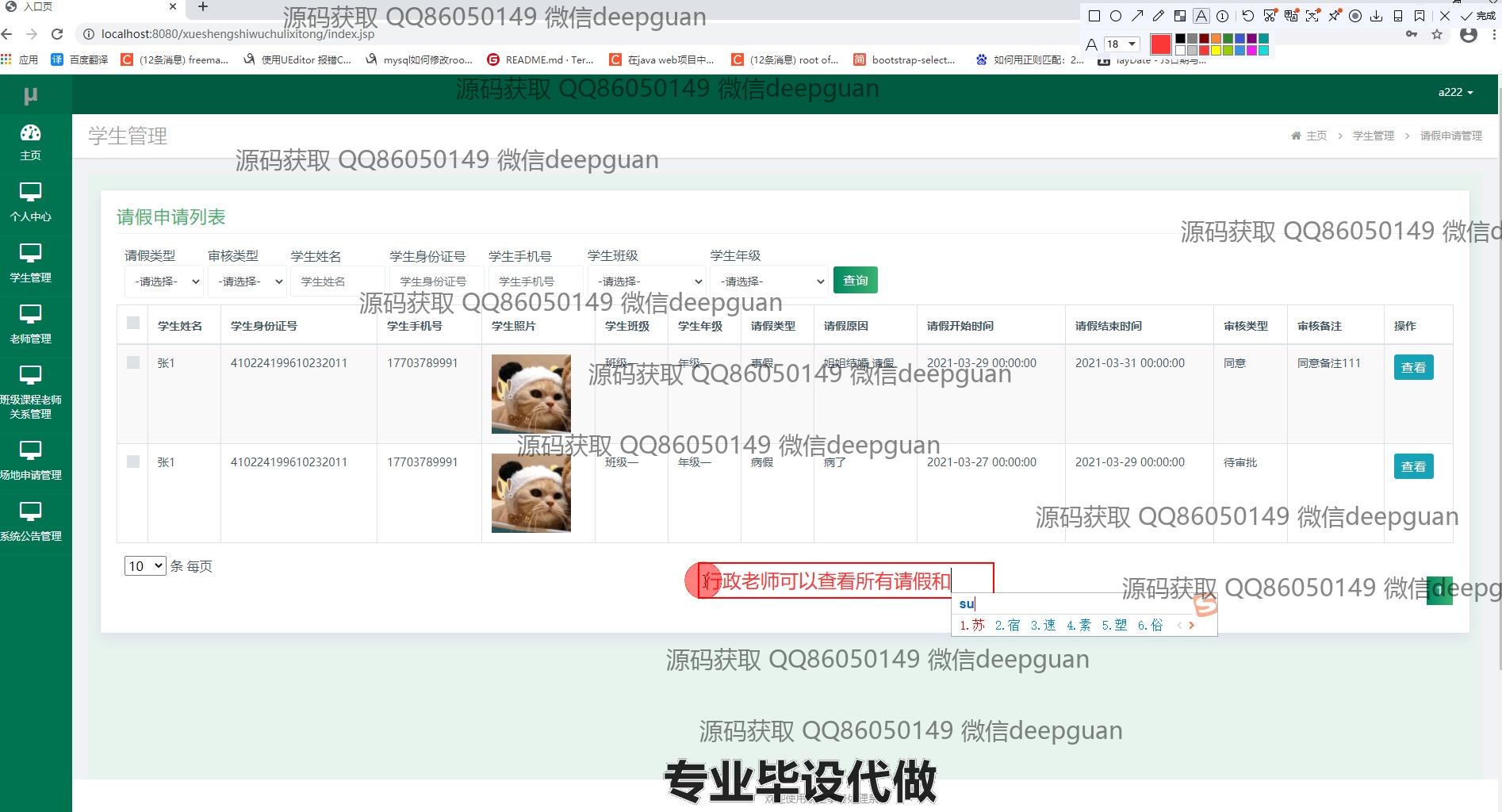Send the screenshot to phone
Viewport: 1502px width, 812px height.
coord(1398,16)
